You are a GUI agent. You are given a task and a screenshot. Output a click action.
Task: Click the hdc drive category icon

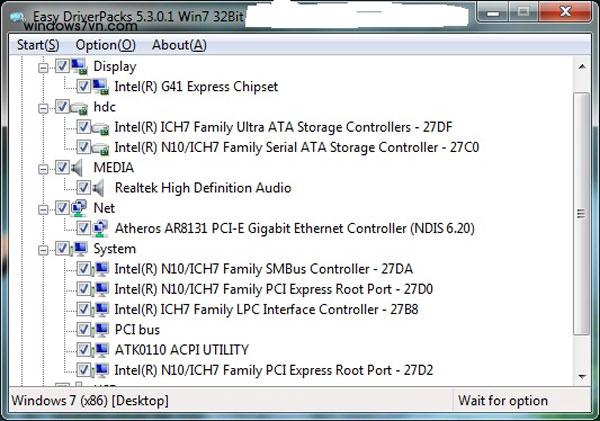[80, 107]
